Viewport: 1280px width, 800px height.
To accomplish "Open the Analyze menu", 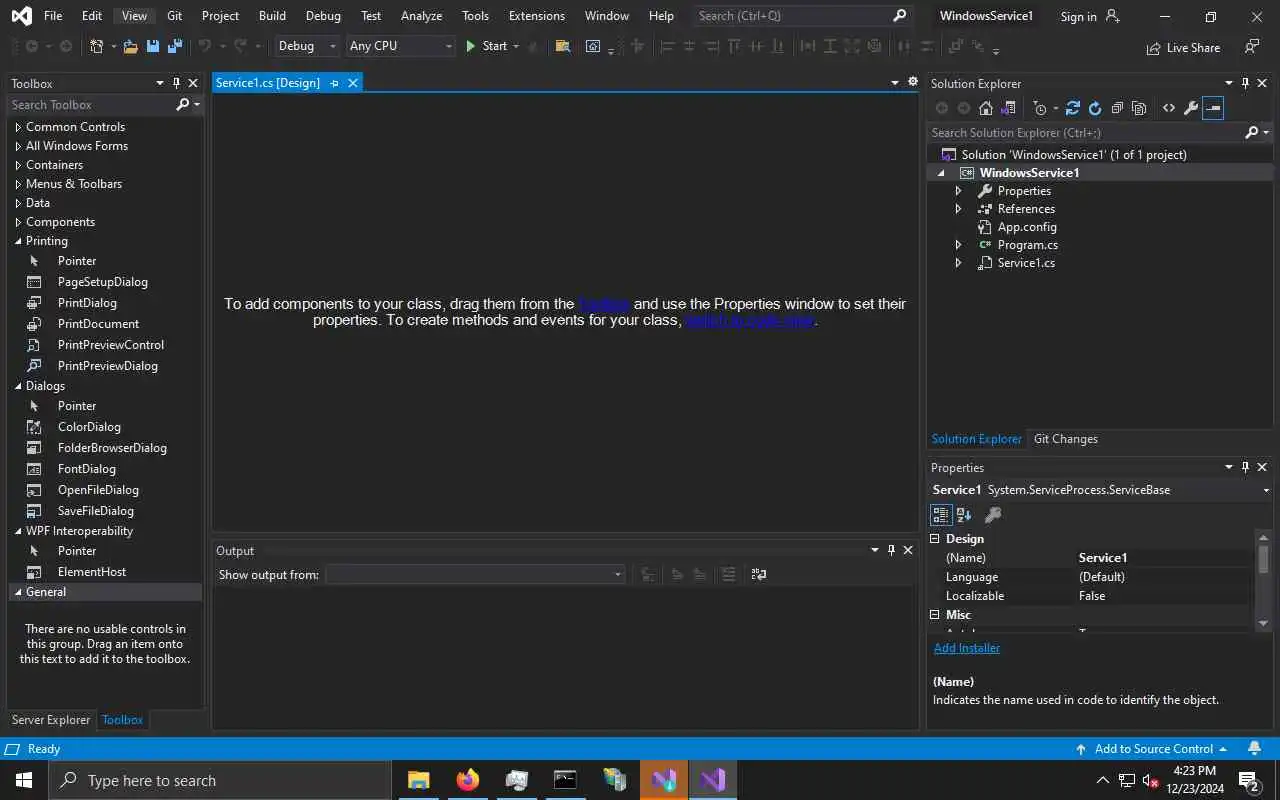I will tap(421, 16).
